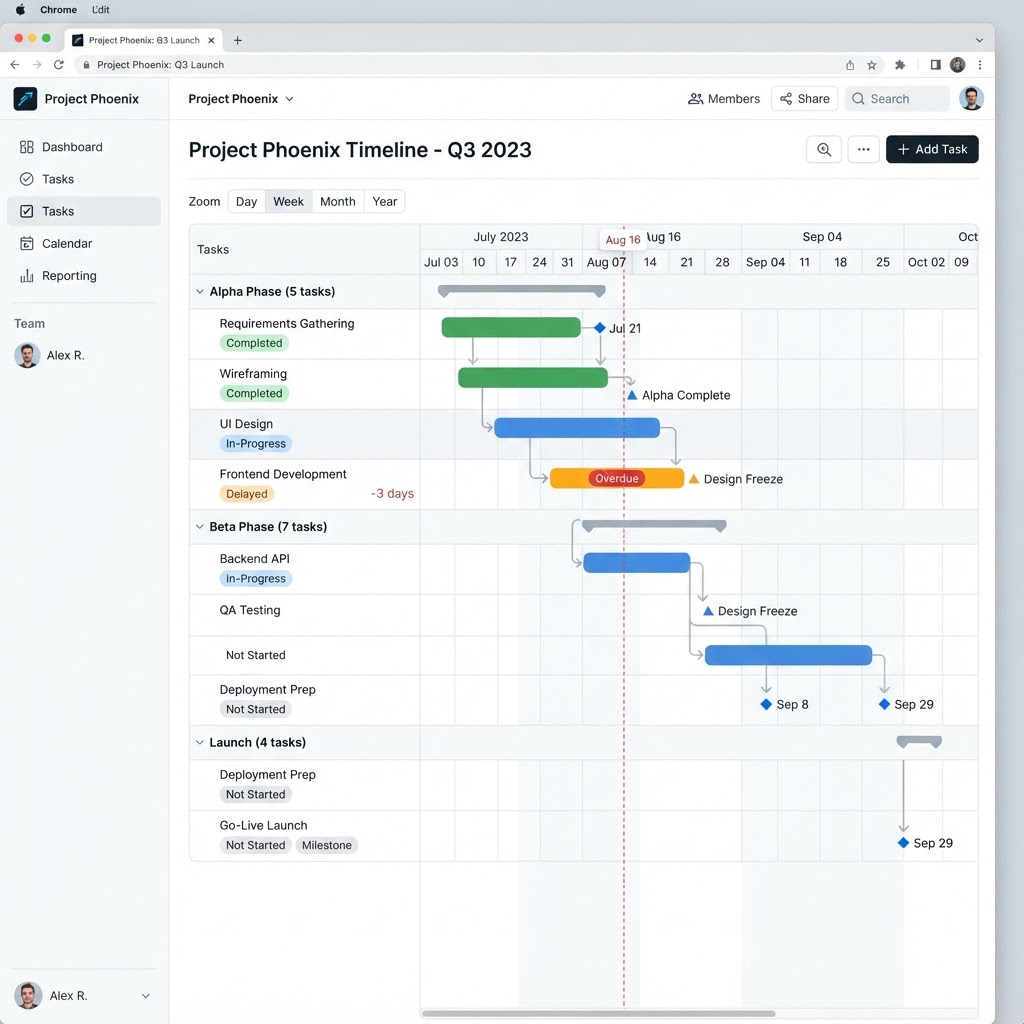Click the address bar URL
The height and width of the screenshot is (1024, 1024).
pos(160,65)
